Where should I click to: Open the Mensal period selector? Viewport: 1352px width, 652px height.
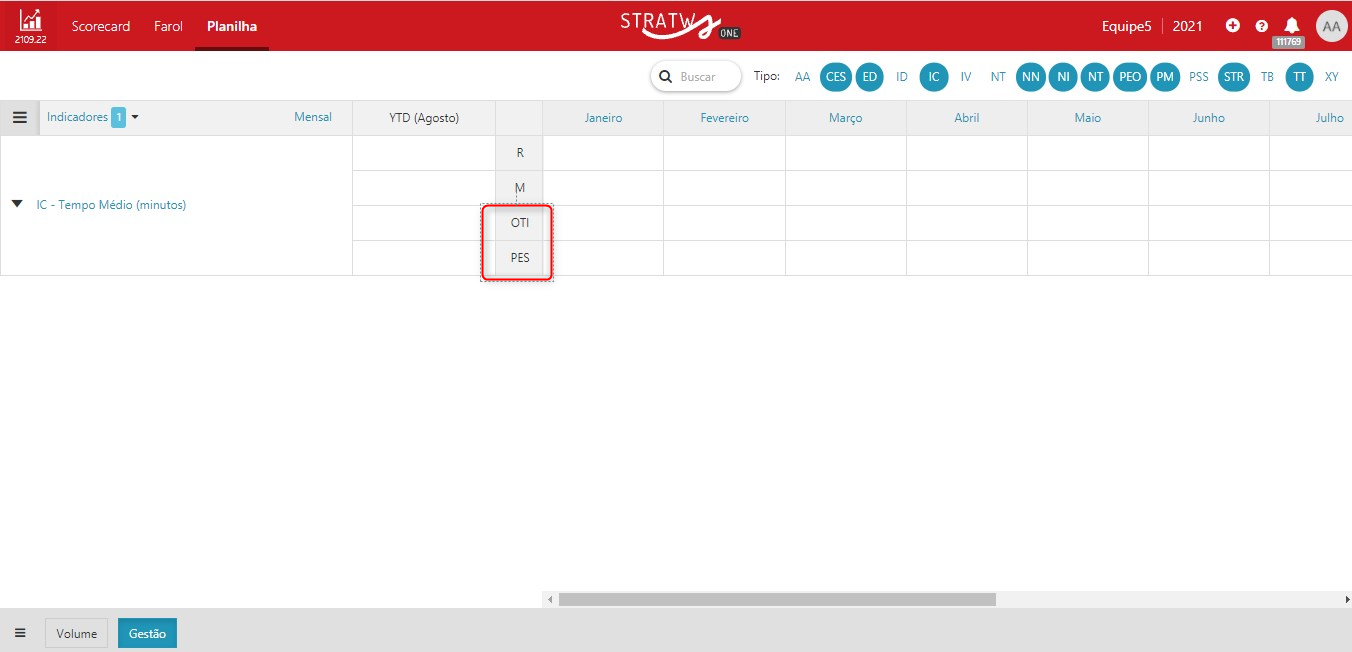313,117
